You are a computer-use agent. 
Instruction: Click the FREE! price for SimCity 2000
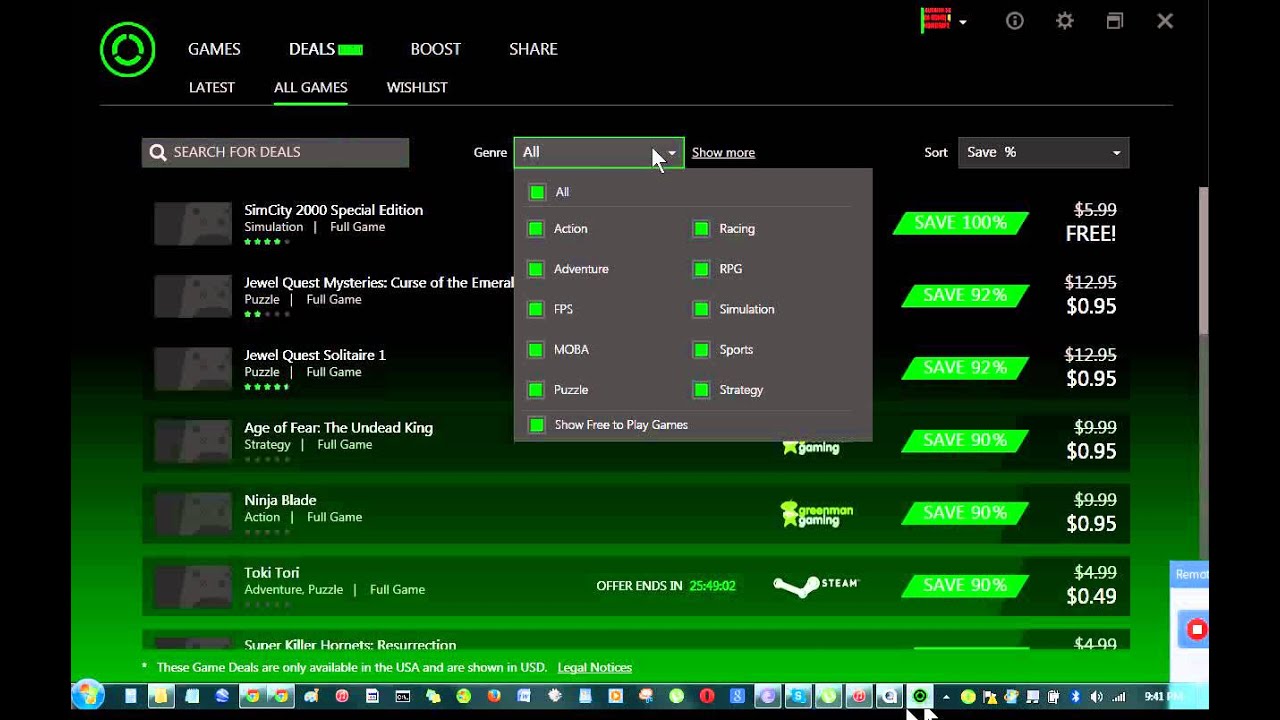(1090, 234)
